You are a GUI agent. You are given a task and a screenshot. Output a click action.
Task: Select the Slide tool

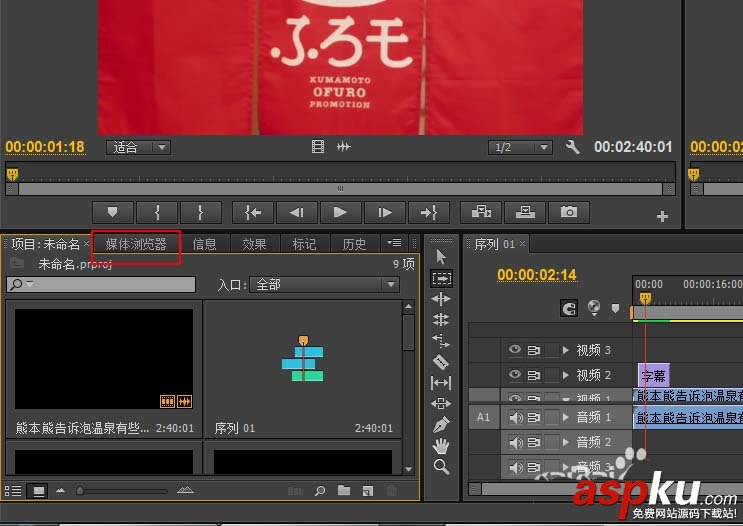(441, 404)
